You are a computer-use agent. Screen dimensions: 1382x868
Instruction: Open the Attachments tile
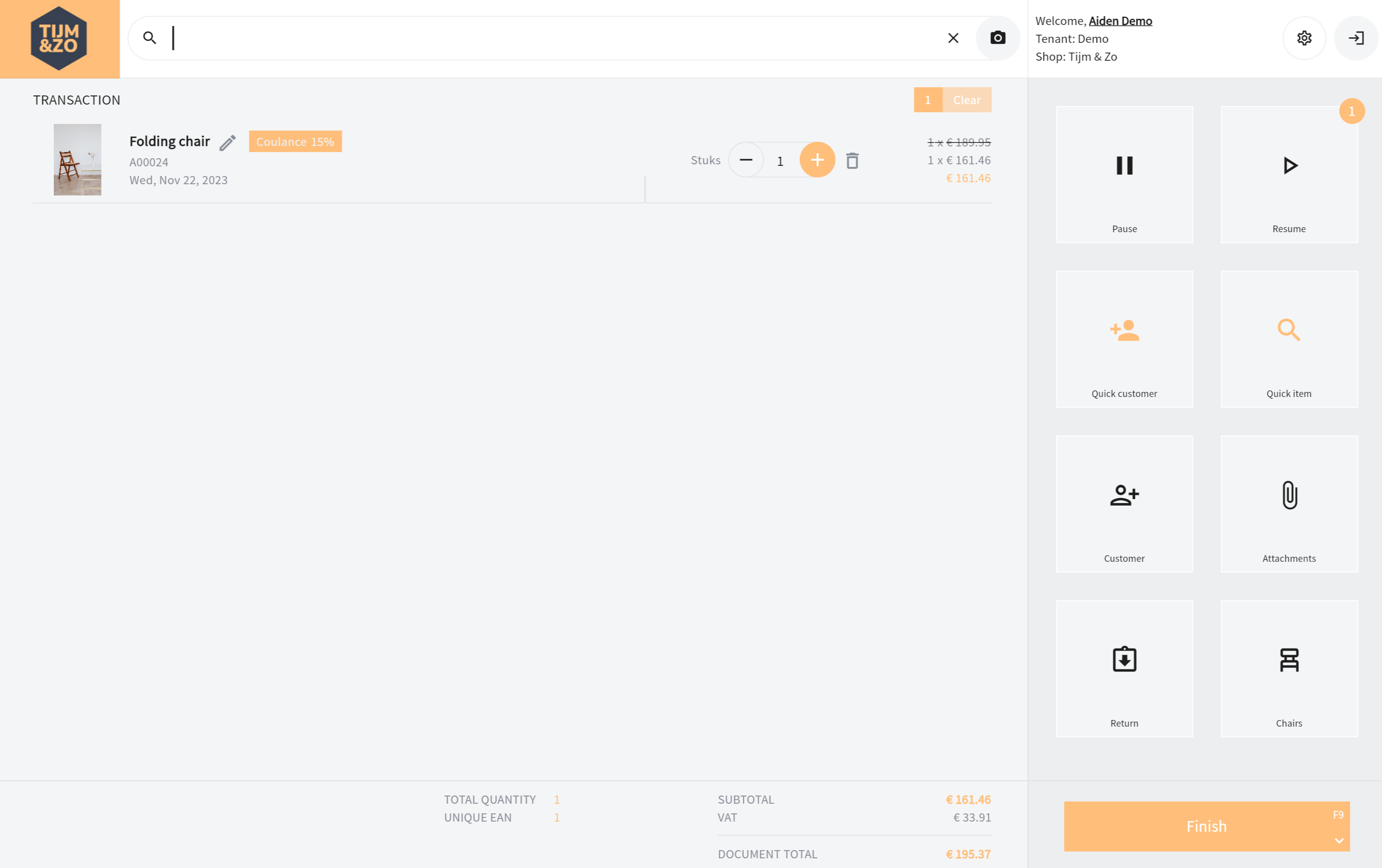pyautogui.click(x=1289, y=504)
